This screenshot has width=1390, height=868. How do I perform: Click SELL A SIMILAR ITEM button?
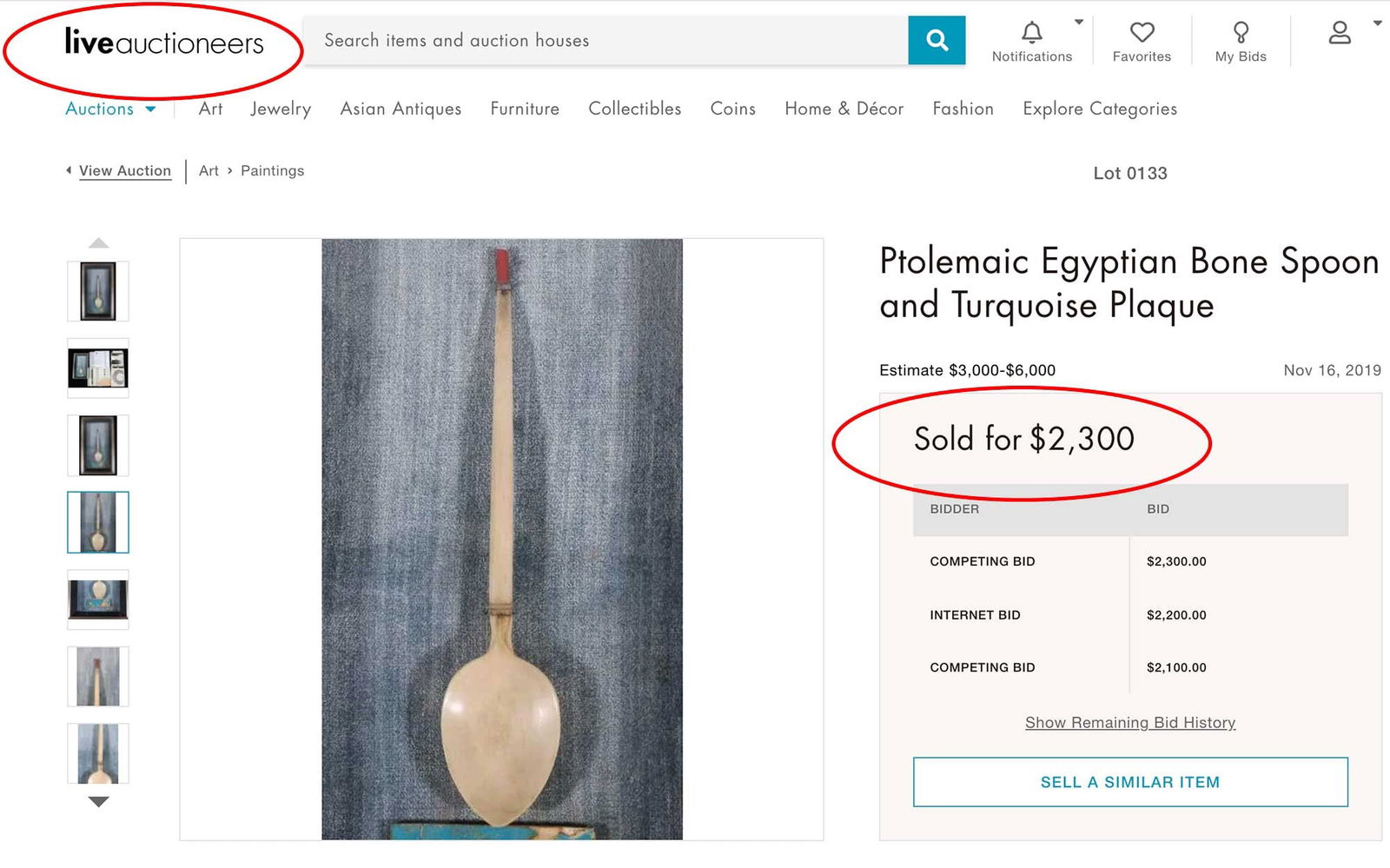tap(1129, 781)
